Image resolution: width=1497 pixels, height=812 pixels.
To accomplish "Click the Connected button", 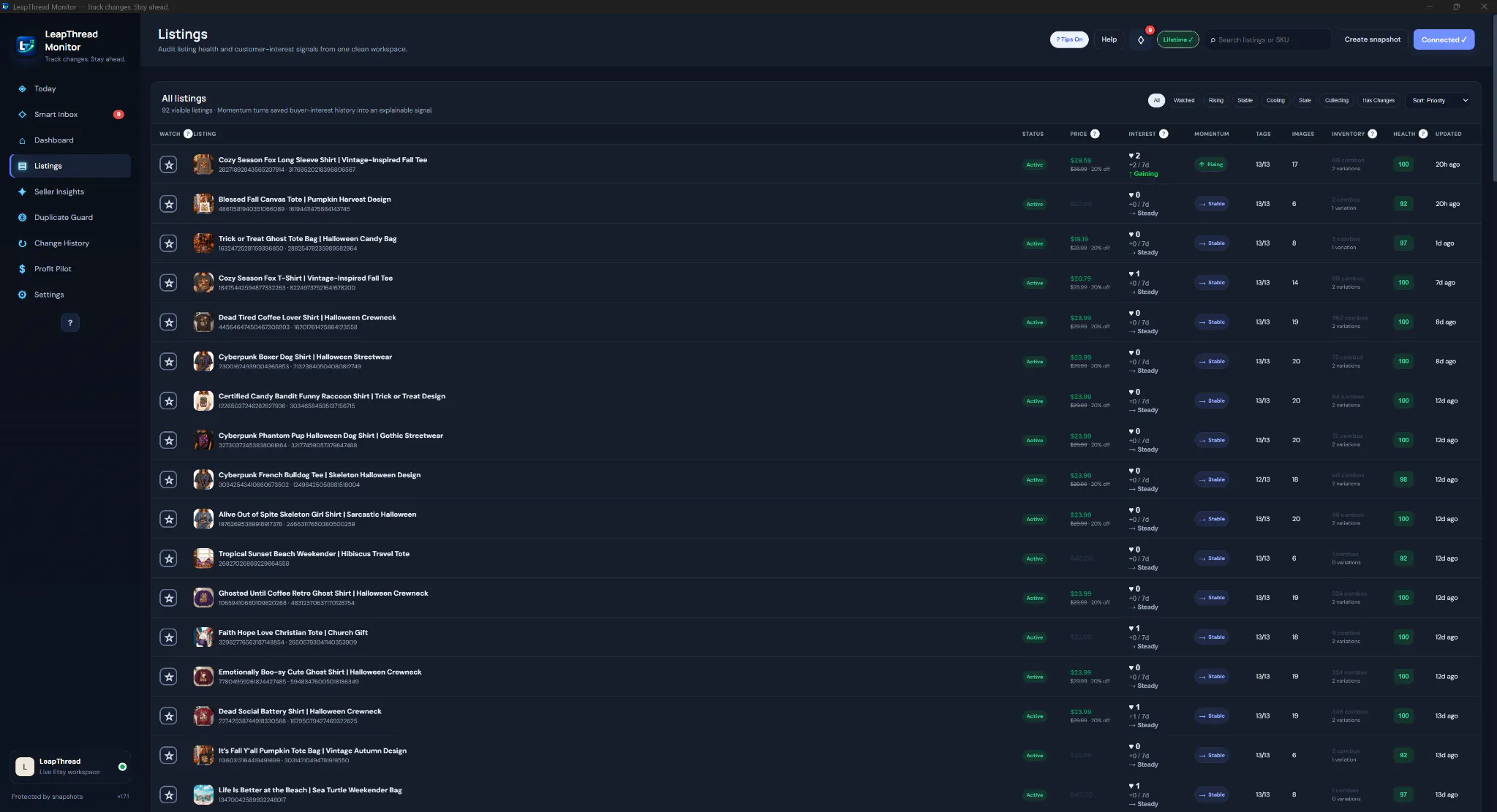I will pos(1444,39).
